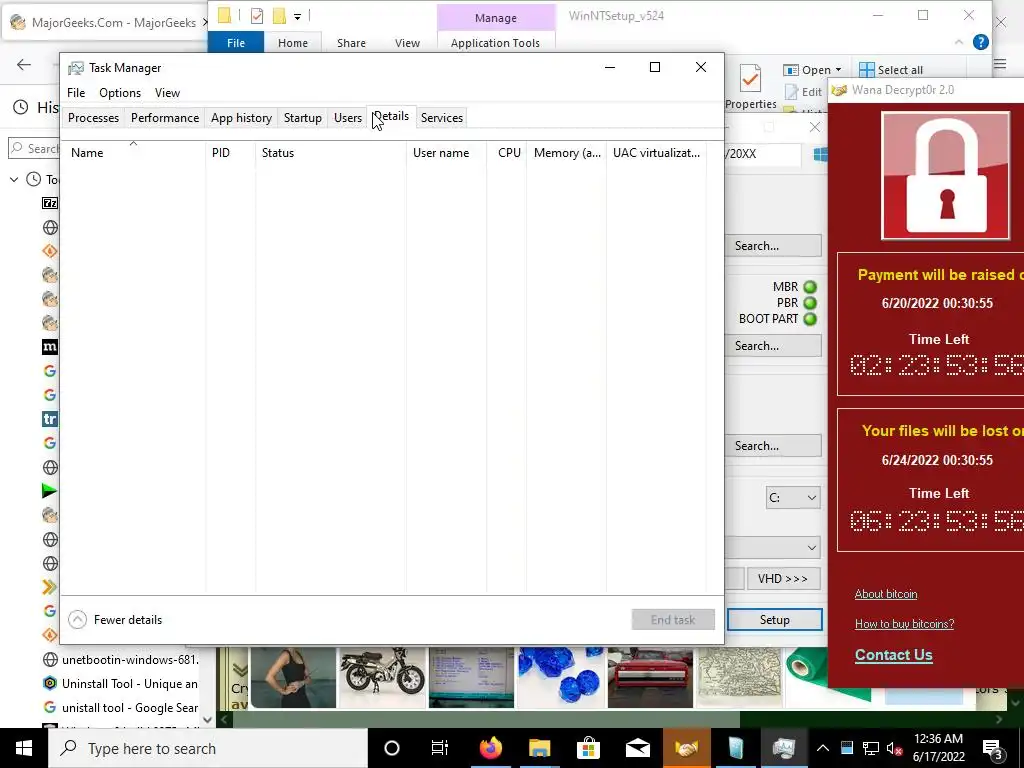The image size is (1024, 768).
Task: Sort by the CPU column
Action: 507,153
